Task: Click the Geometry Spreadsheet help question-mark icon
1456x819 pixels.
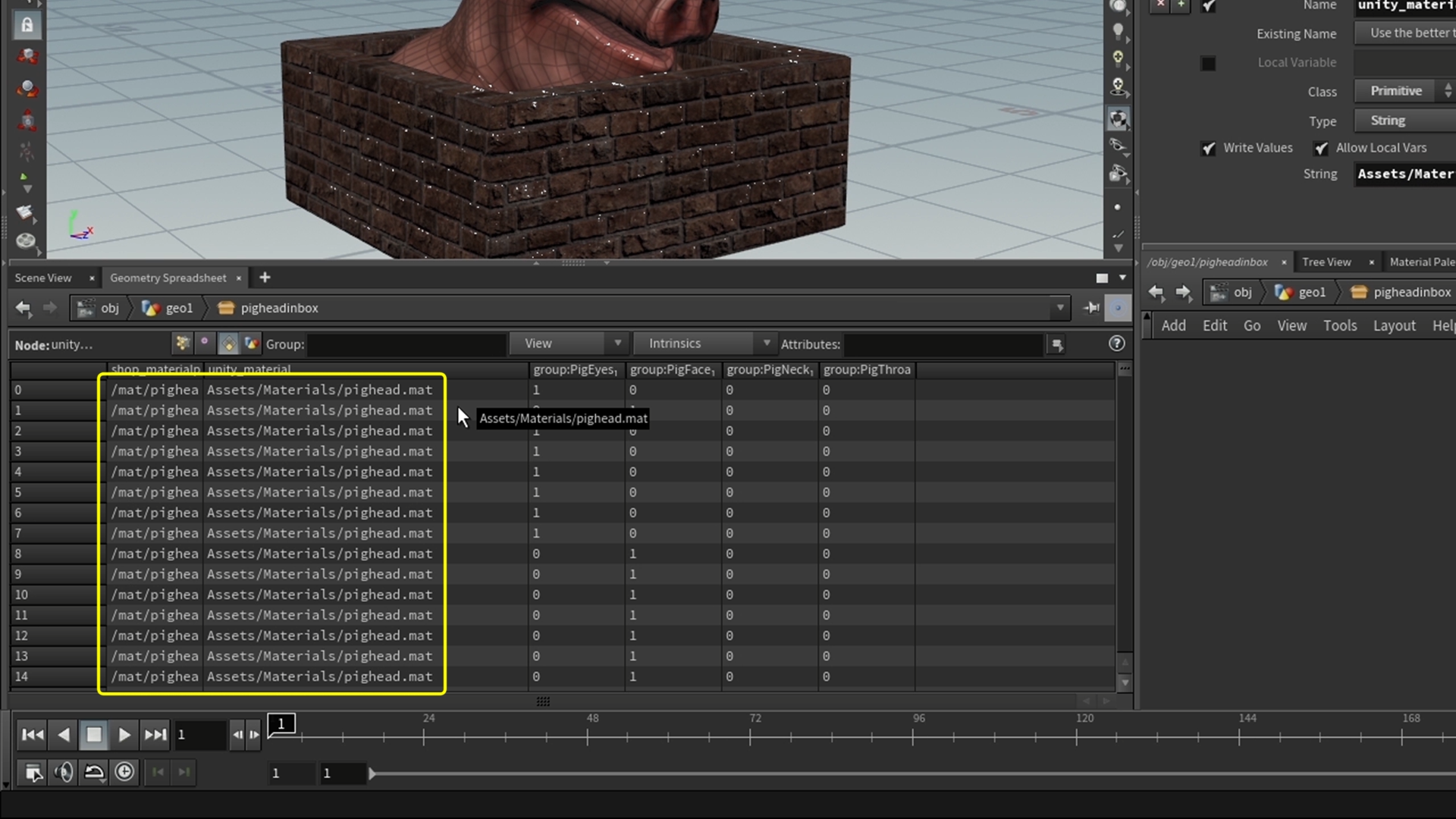Action: click(1116, 344)
